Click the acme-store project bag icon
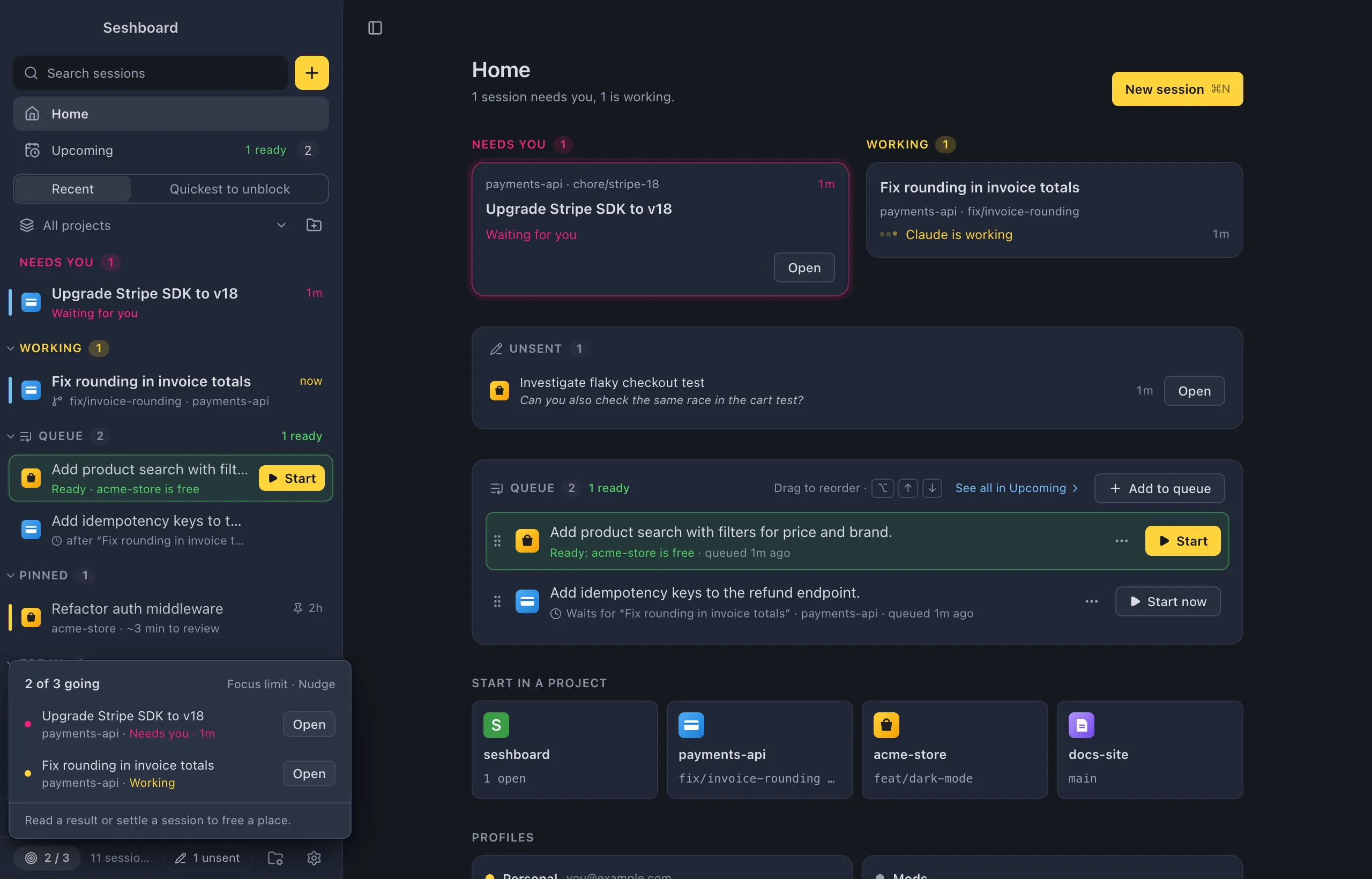Screen dimensions: 1372x879 pyautogui.click(x=886, y=725)
